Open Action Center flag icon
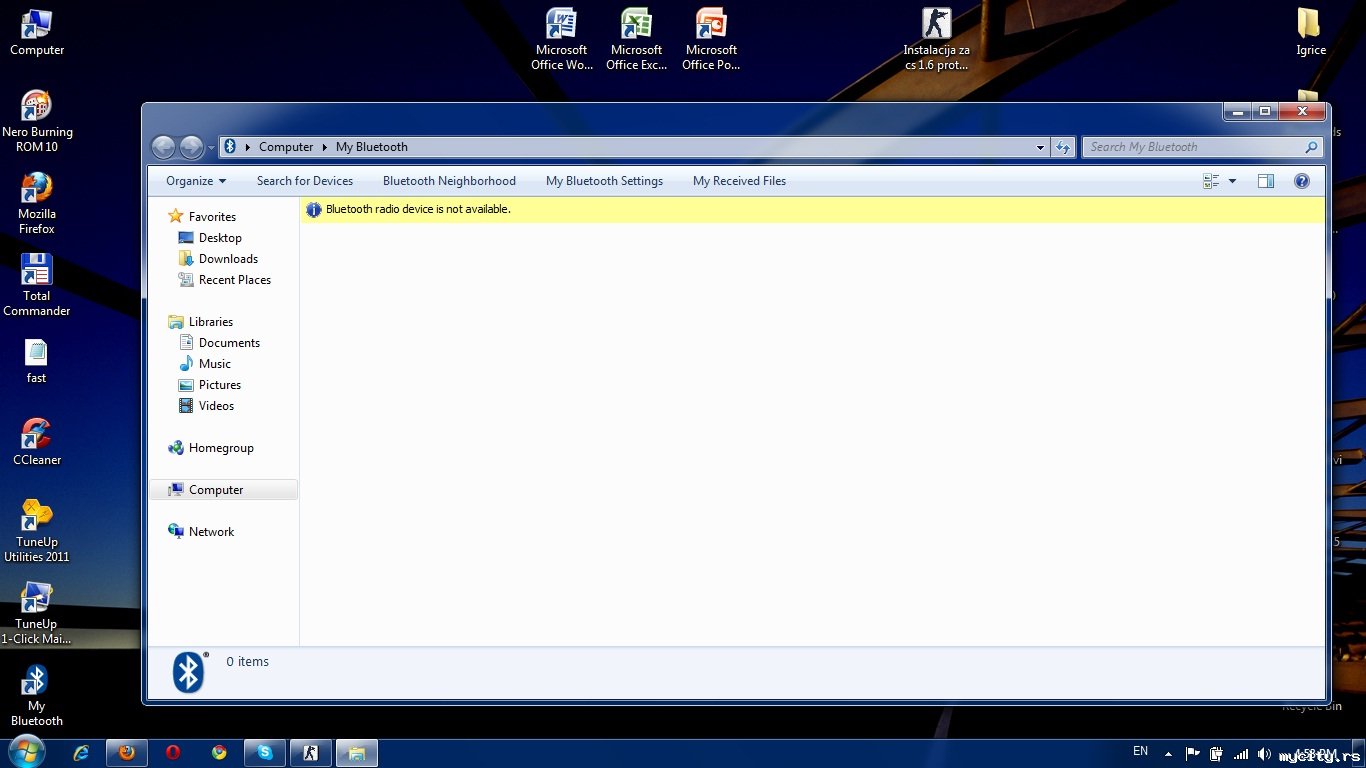The height and width of the screenshot is (768, 1366). tap(1192, 754)
